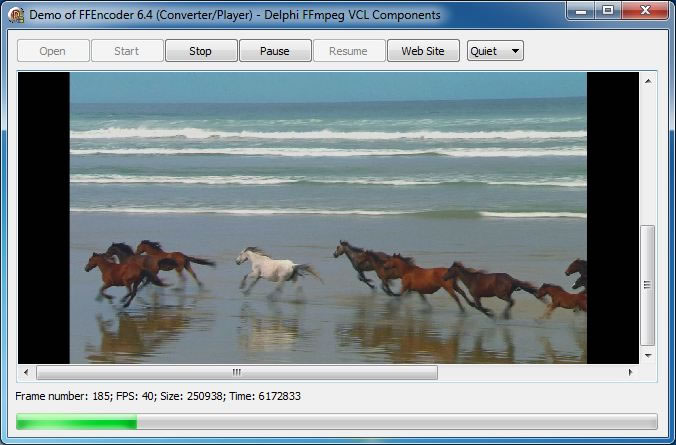
Task: Open the Quiet log level dropdown
Action: (x=495, y=51)
